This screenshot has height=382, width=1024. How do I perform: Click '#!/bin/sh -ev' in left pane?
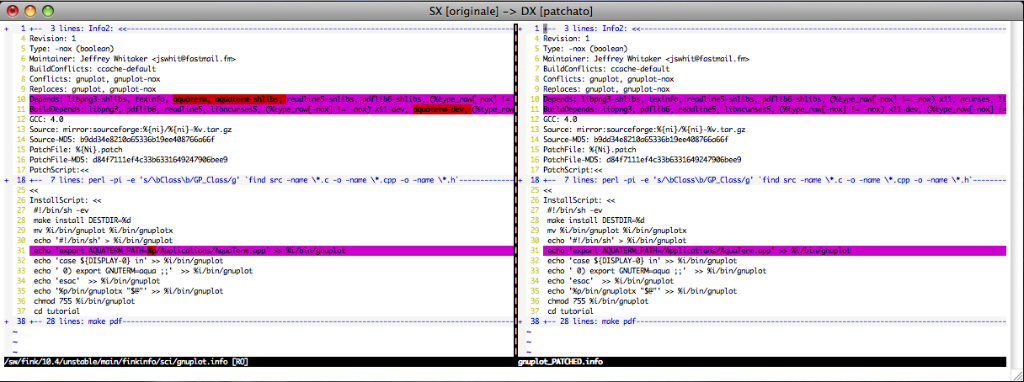click(x=60, y=210)
